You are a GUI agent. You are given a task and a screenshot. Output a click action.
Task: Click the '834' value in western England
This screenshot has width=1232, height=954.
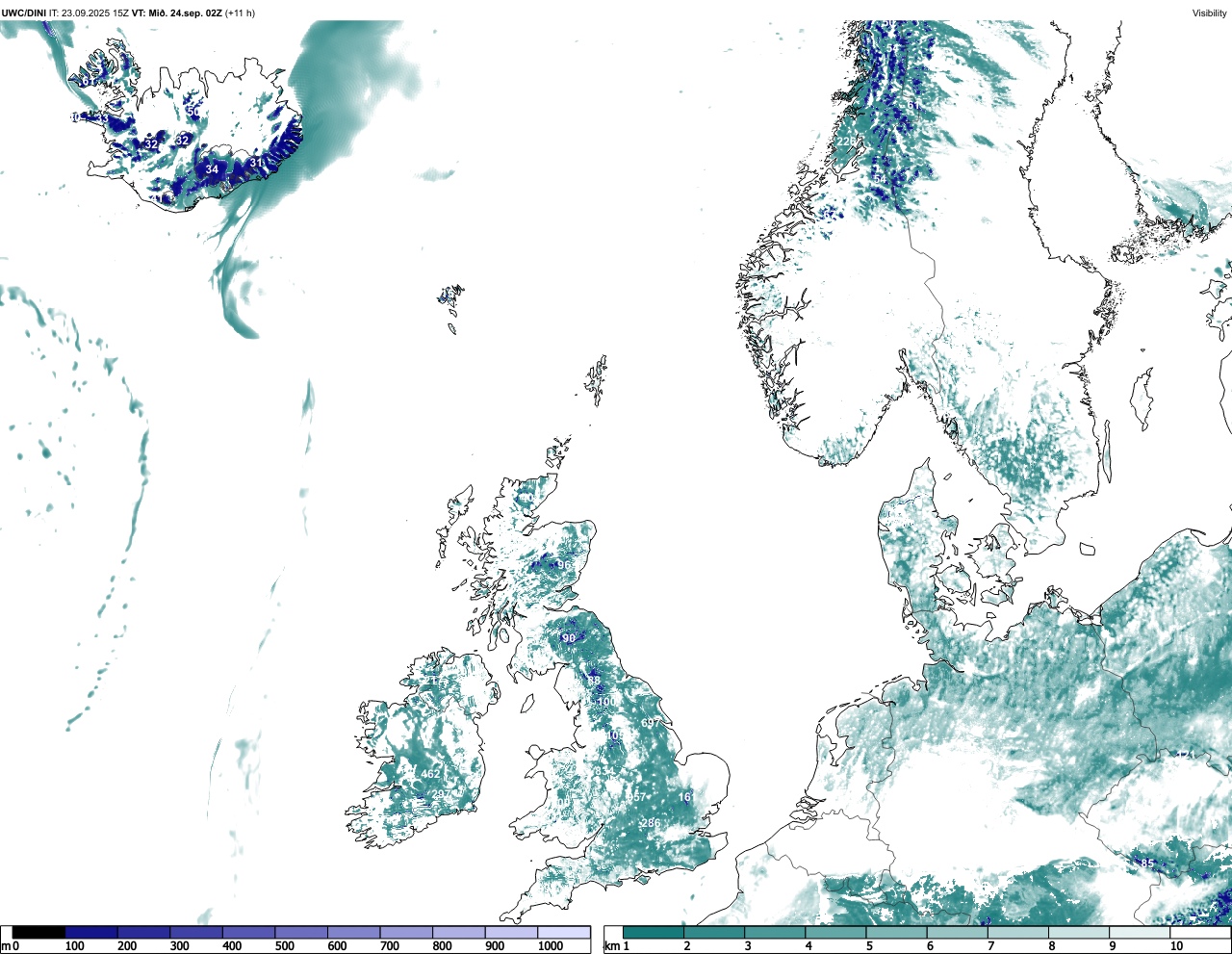(x=603, y=772)
